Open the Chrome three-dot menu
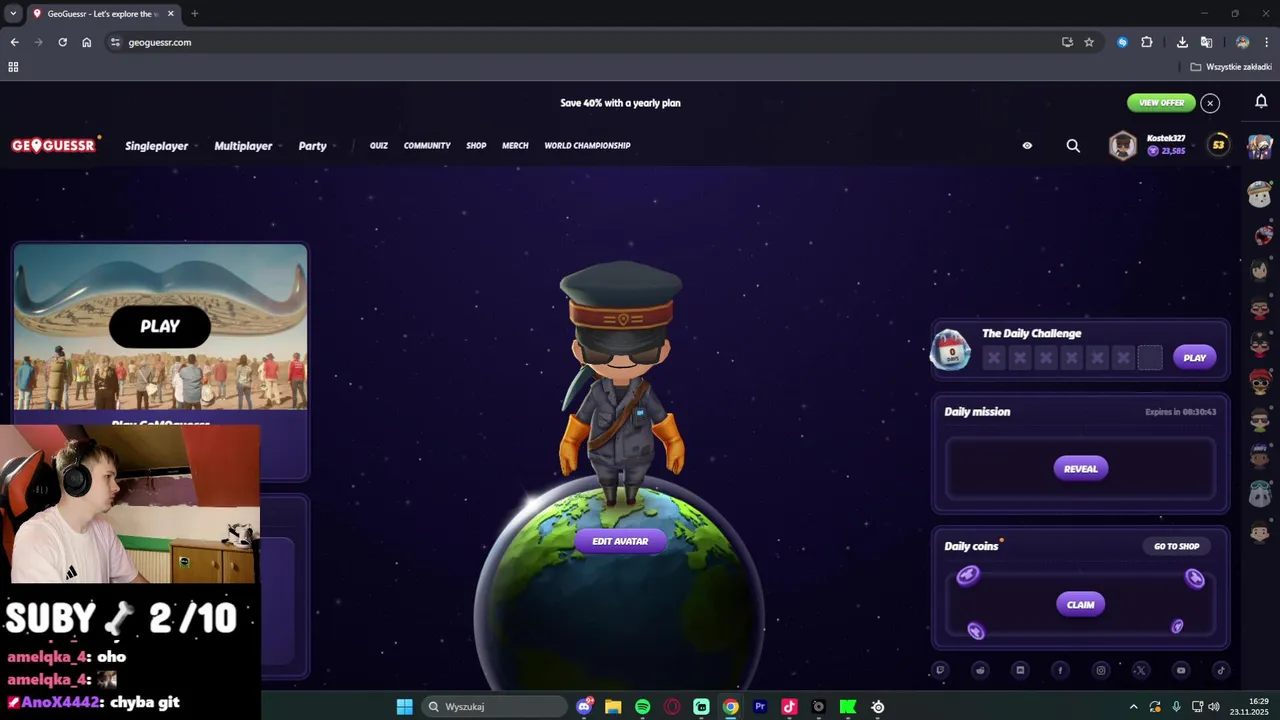1280x720 pixels. [1267, 42]
